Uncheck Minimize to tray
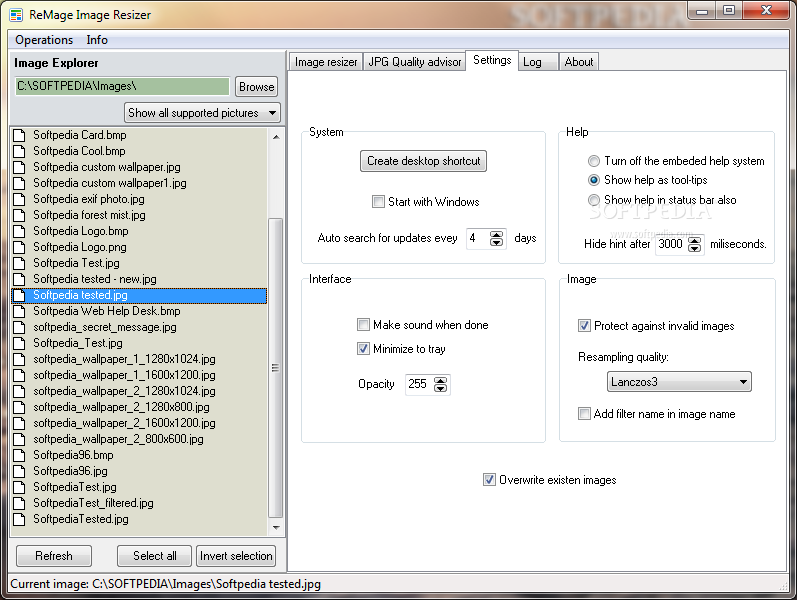This screenshot has height=600, width=797. click(x=363, y=349)
